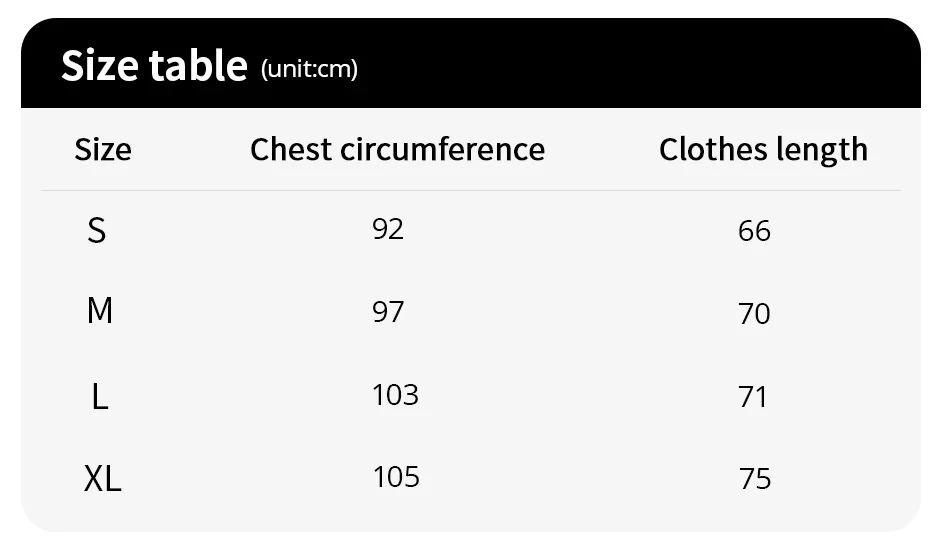Select the "Clothes length" column header

point(763,149)
